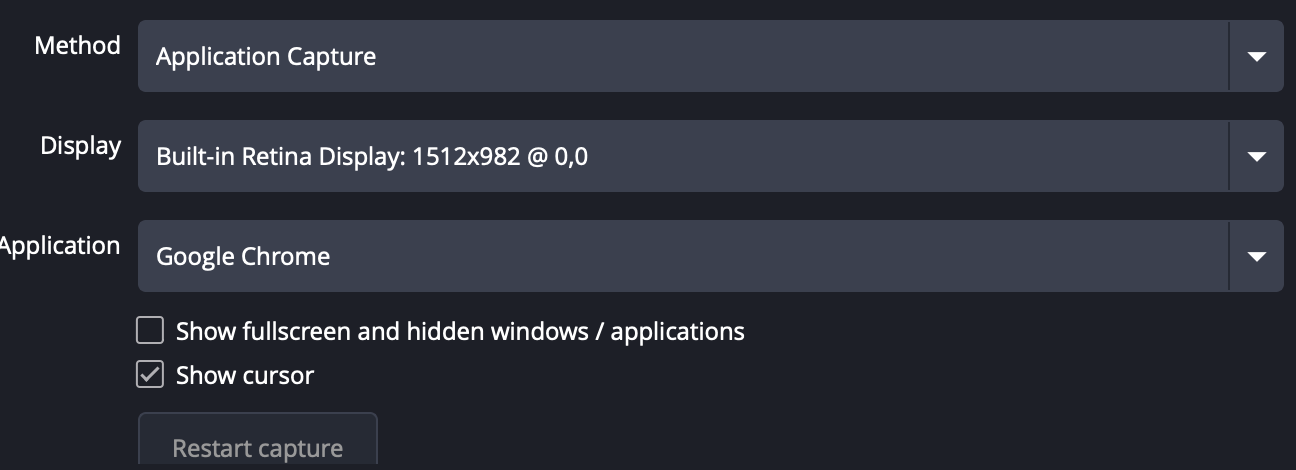Click the Method field label
This screenshot has width=1296, height=470.
(x=77, y=45)
